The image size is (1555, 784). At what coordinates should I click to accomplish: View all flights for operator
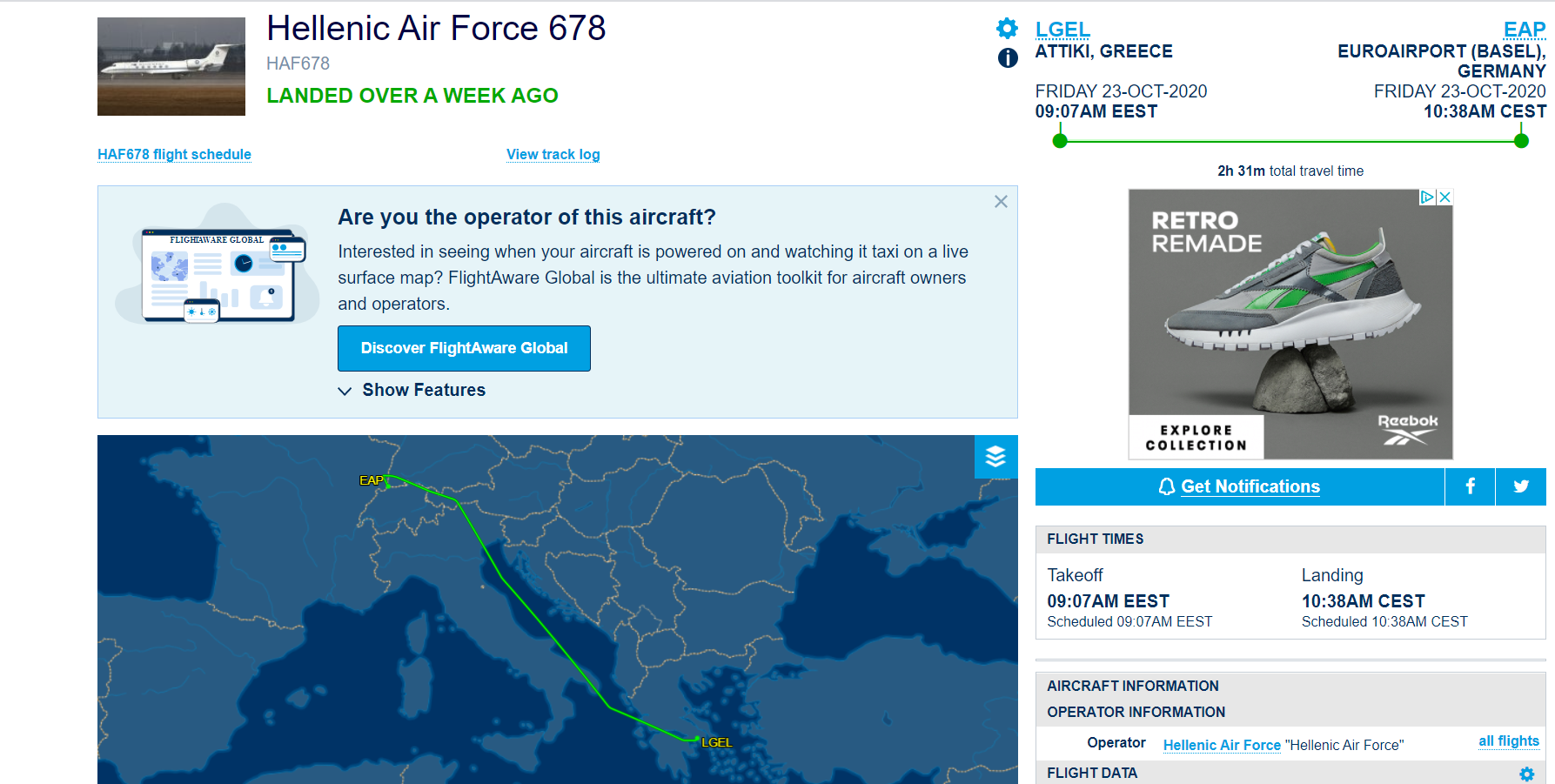click(1508, 741)
